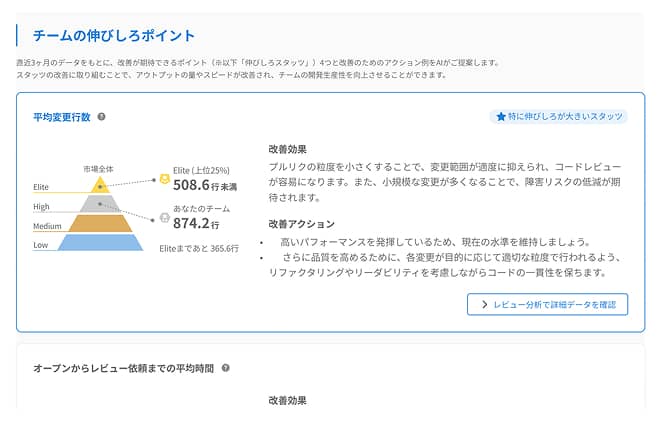Screen dimensions: 662x422
Task: Click 改善アクション heading
Action: point(301,224)
